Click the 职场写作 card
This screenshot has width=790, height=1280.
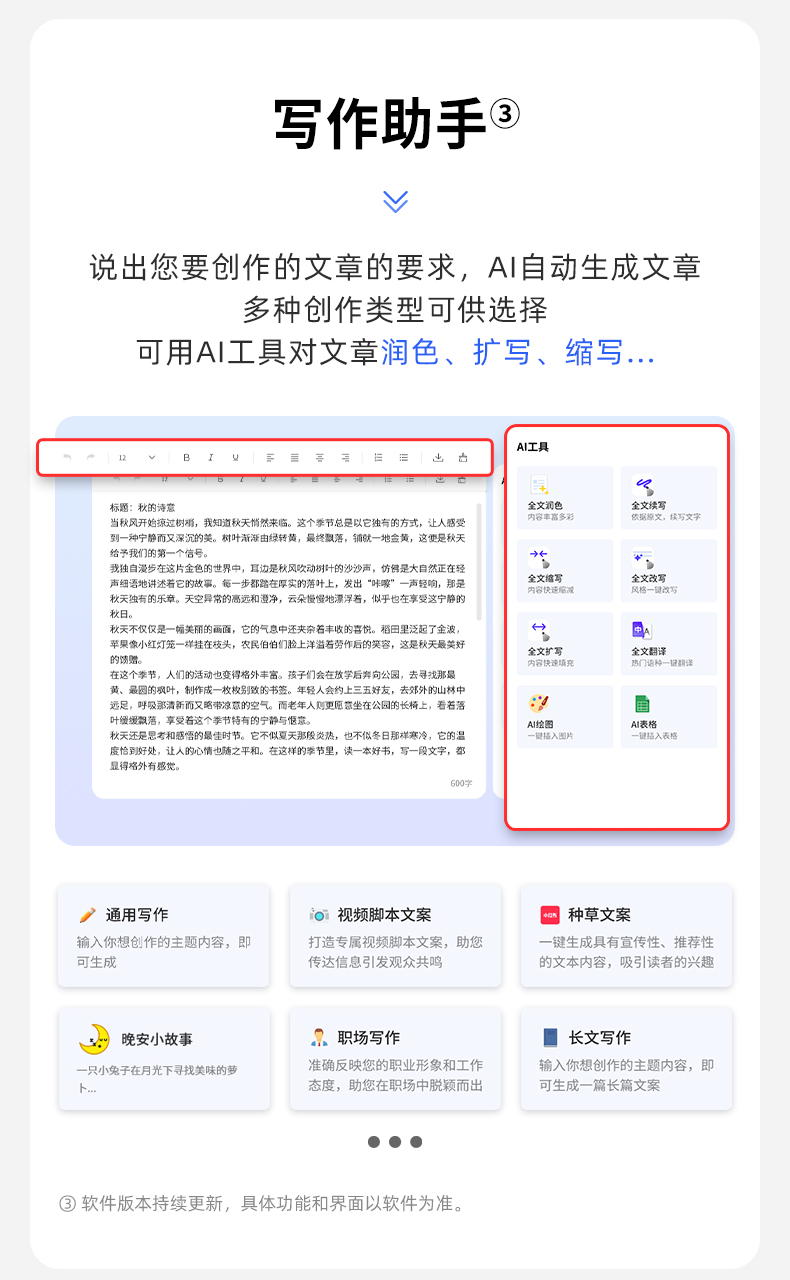pyautogui.click(x=395, y=1058)
